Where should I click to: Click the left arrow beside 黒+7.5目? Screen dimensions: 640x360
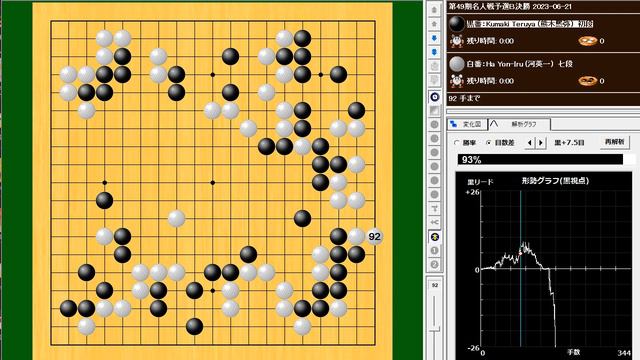530,143
